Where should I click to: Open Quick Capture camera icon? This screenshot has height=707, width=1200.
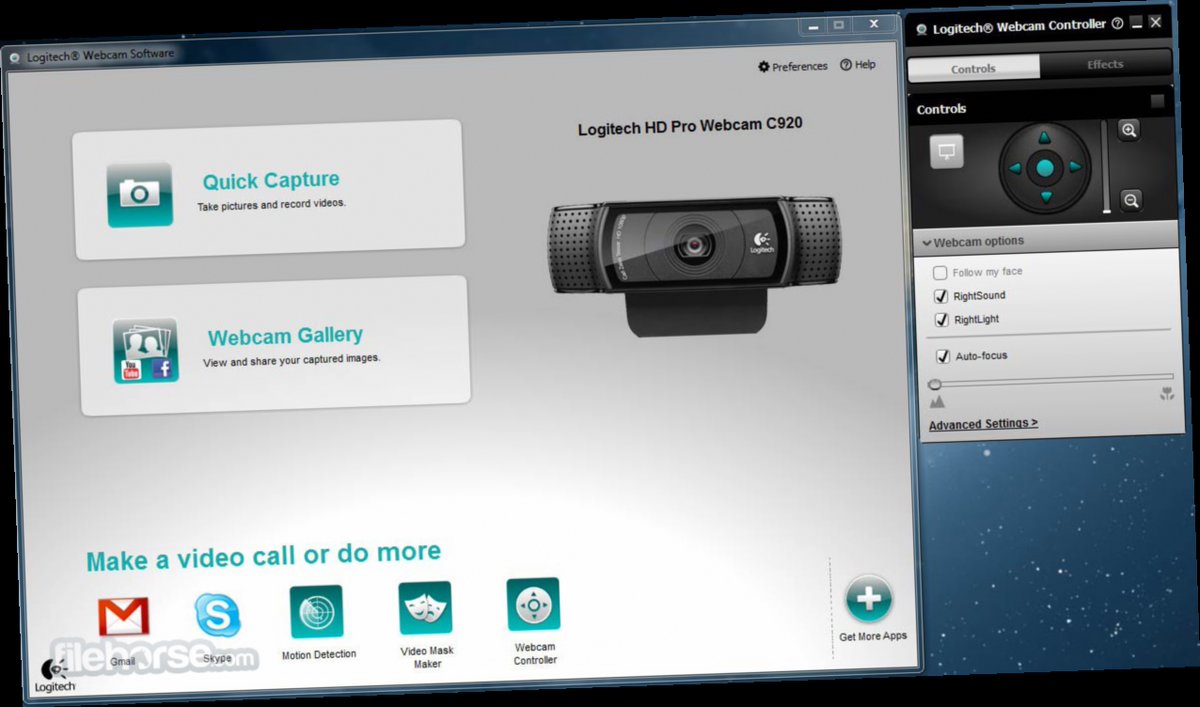click(140, 194)
